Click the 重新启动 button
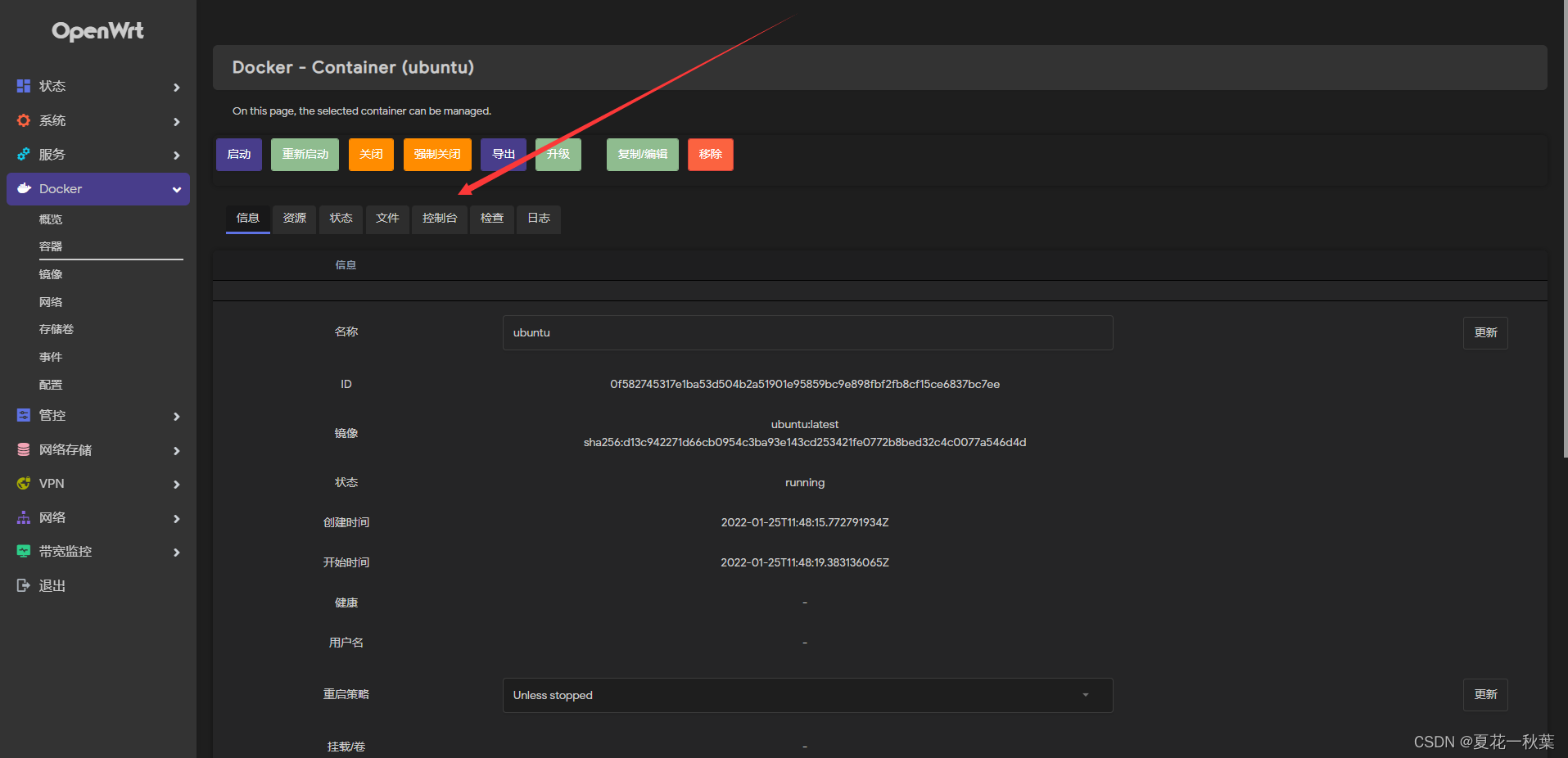Viewport: 1568px width, 758px height. (x=305, y=154)
